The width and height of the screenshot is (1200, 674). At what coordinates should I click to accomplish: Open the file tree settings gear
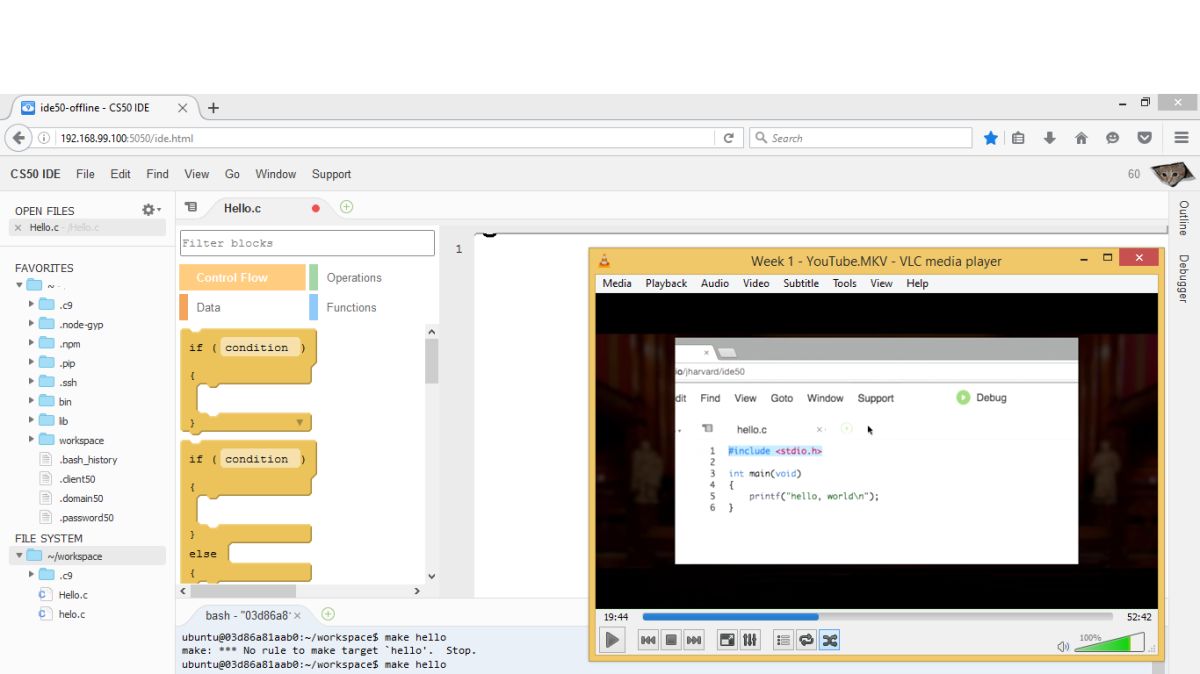pos(150,210)
